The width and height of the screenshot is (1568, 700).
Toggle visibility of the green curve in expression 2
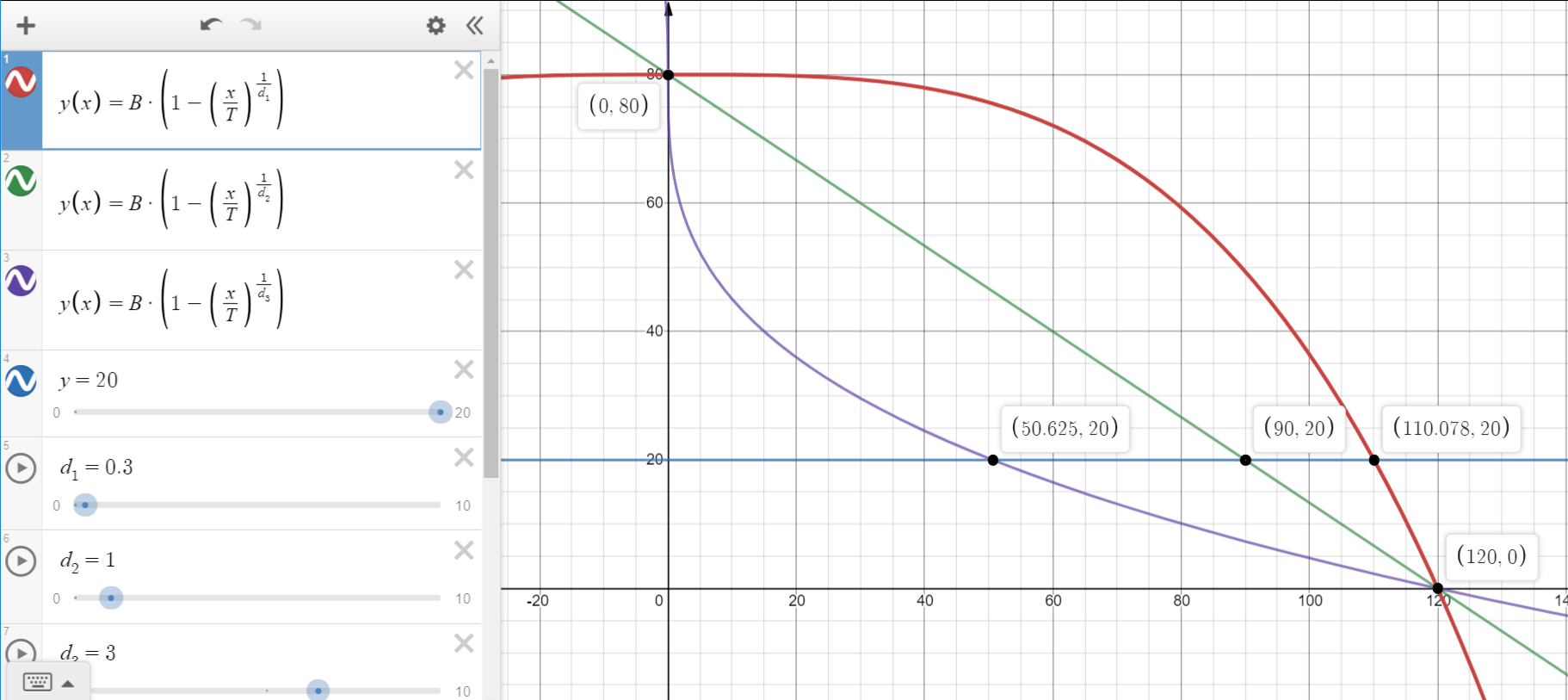coord(21,181)
